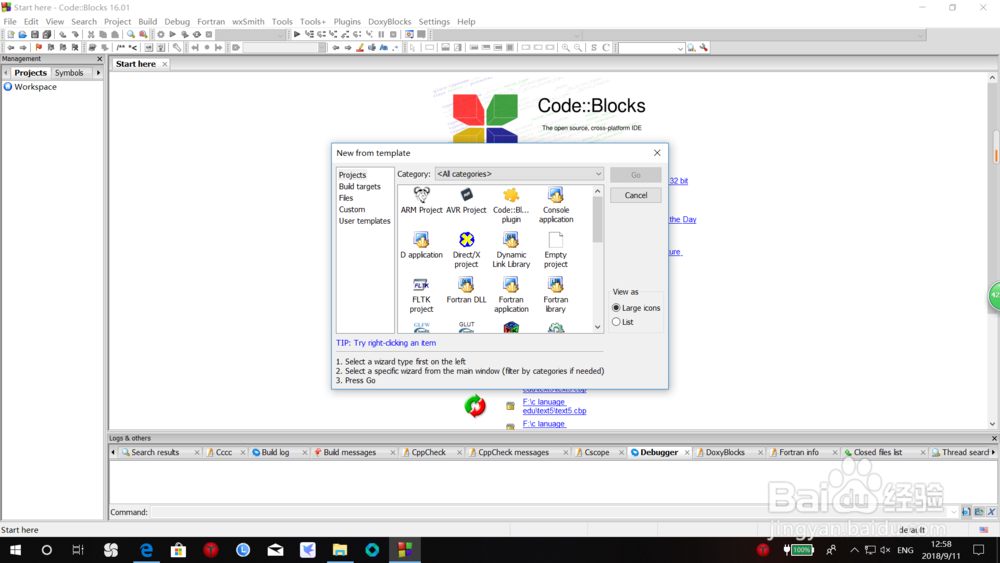Click the Toggle bookmark red flag icon
Screen dimensions: 1000x563
(x=38, y=48)
